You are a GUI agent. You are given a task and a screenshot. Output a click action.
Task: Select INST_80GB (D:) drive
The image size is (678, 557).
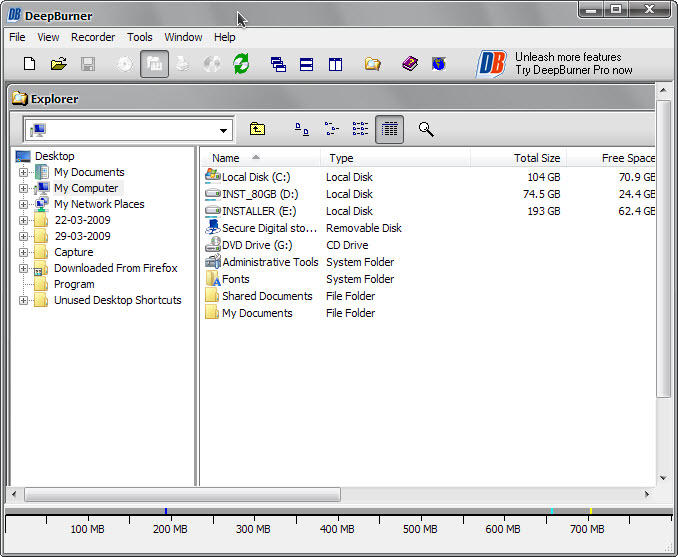point(260,194)
